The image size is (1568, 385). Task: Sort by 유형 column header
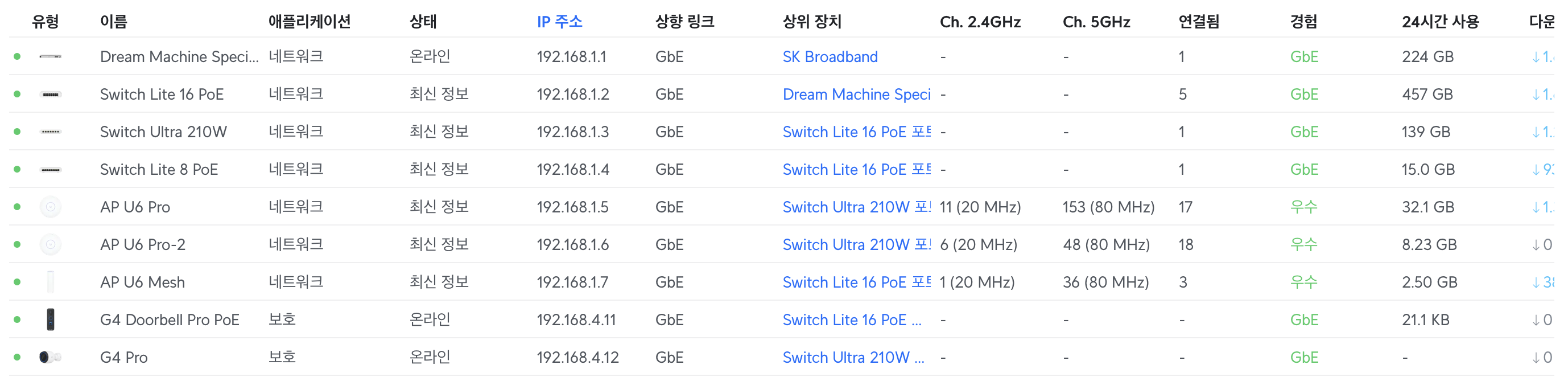point(45,22)
